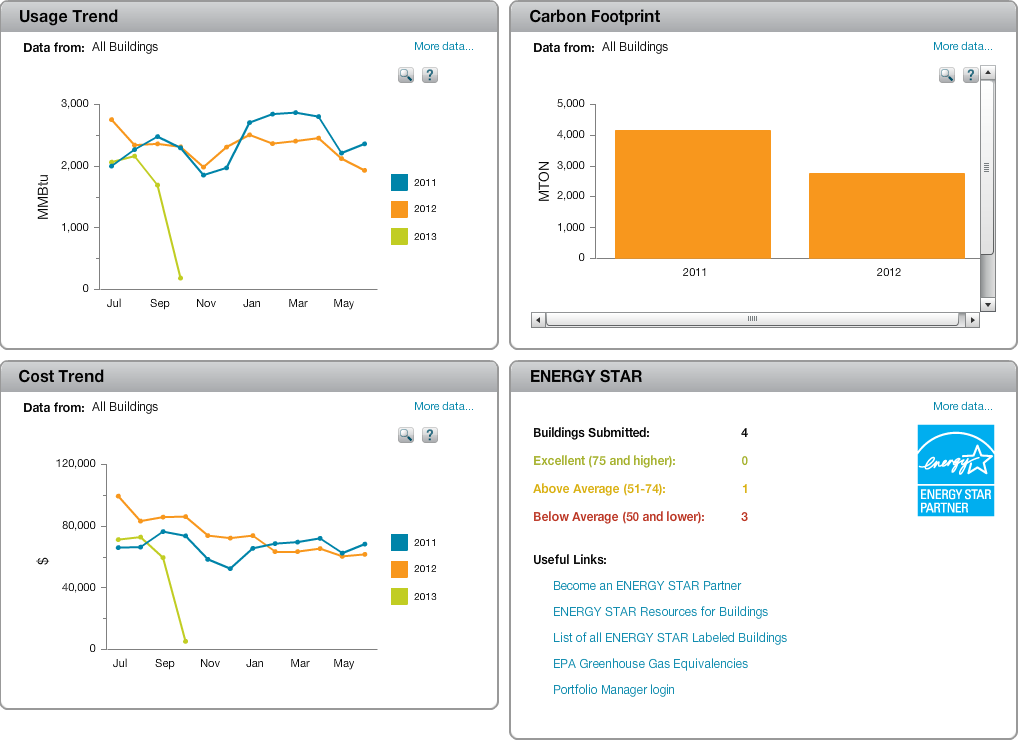Click the 2011 bar in Carbon Footprint

coord(692,194)
